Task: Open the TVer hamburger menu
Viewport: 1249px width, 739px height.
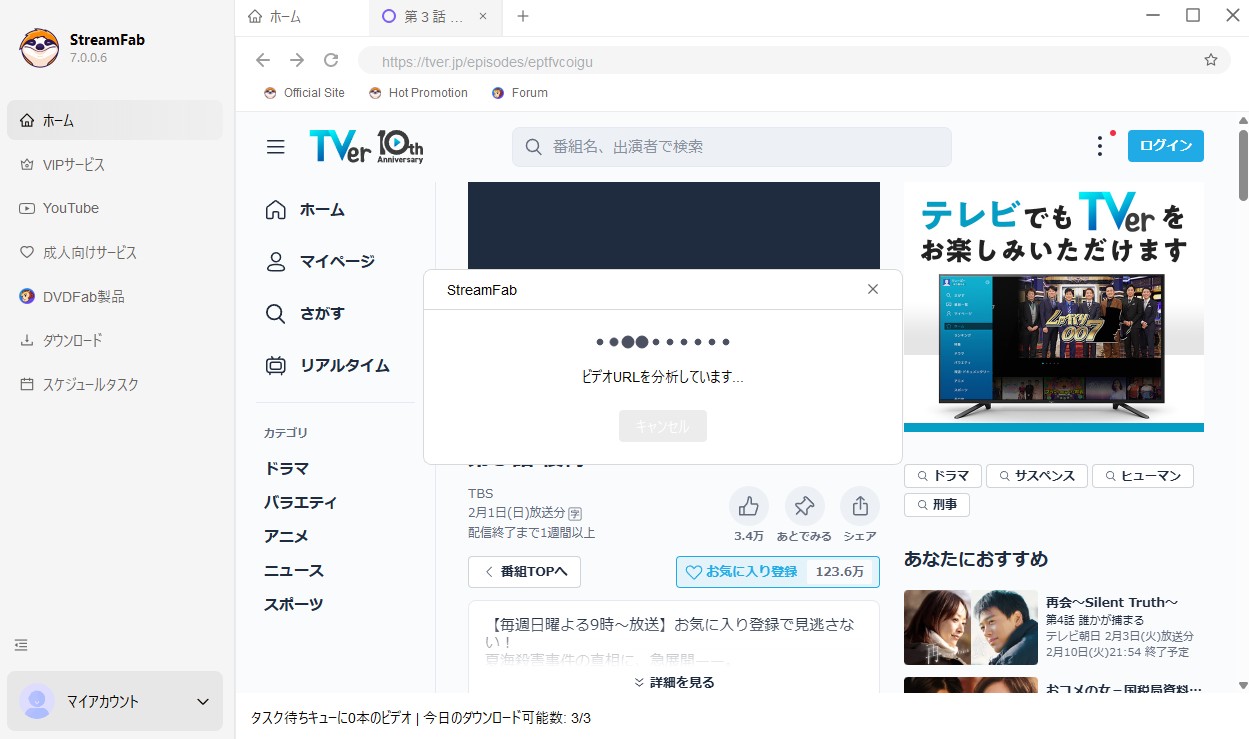Action: pos(275,146)
